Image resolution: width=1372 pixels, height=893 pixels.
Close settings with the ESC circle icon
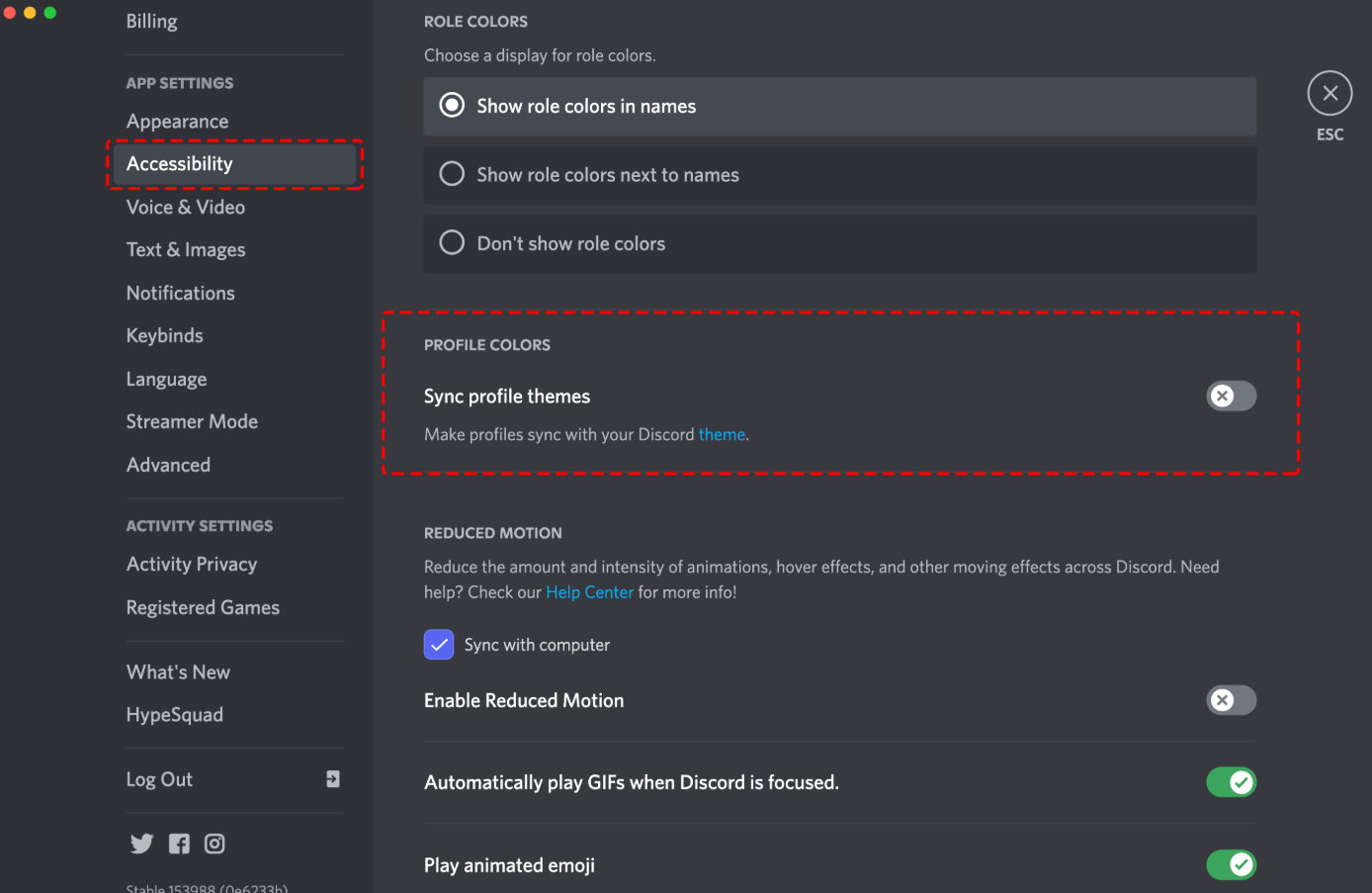(x=1329, y=94)
